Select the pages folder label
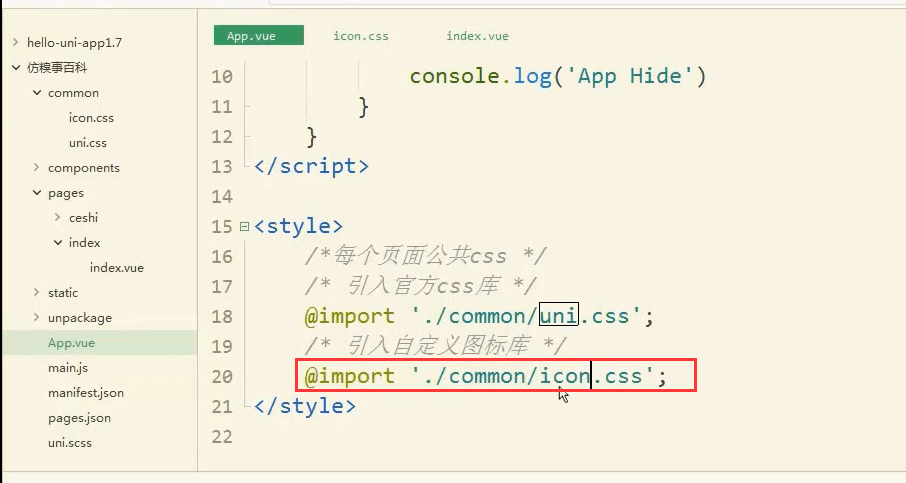Image resolution: width=906 pixels, height=483 pixels. pos(66,193)
